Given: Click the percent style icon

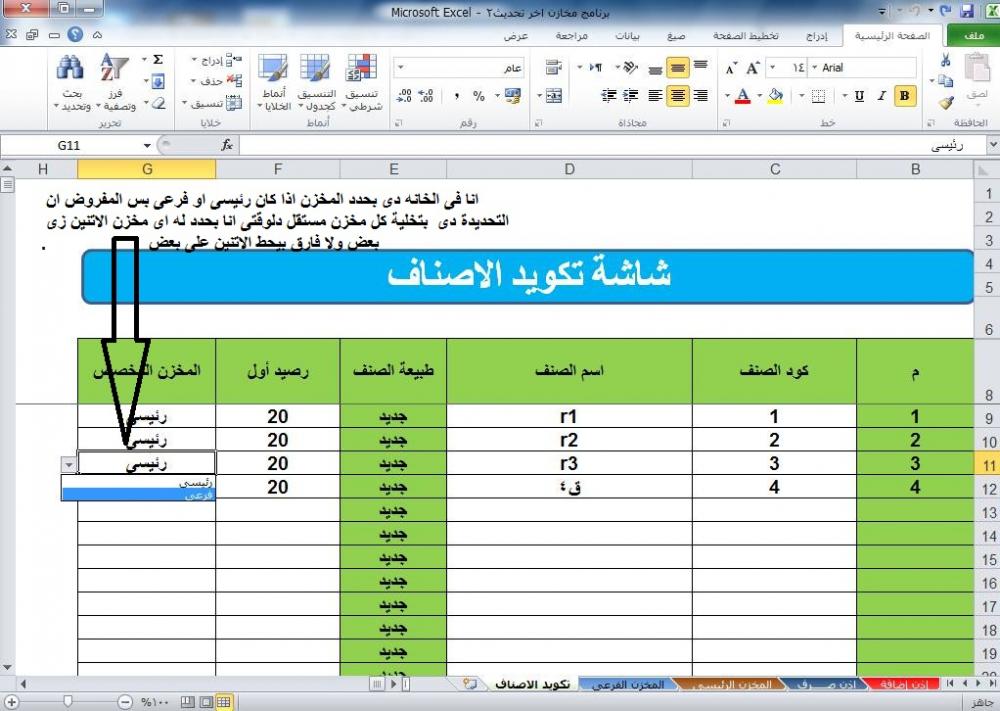Looking at the screenshot, I should pyautogui.click(x=478, y=96).
